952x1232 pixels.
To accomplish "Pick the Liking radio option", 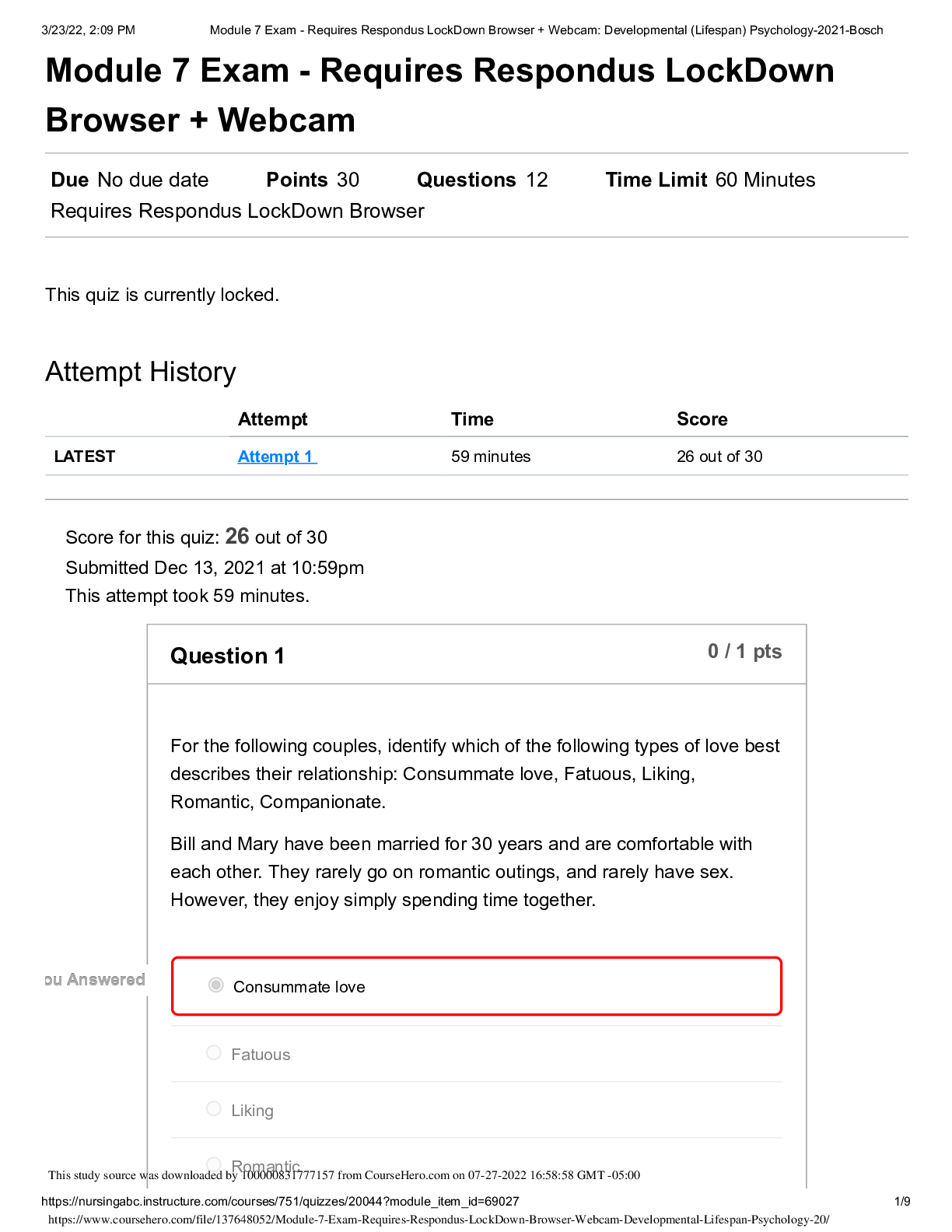I will [214, 1109].
